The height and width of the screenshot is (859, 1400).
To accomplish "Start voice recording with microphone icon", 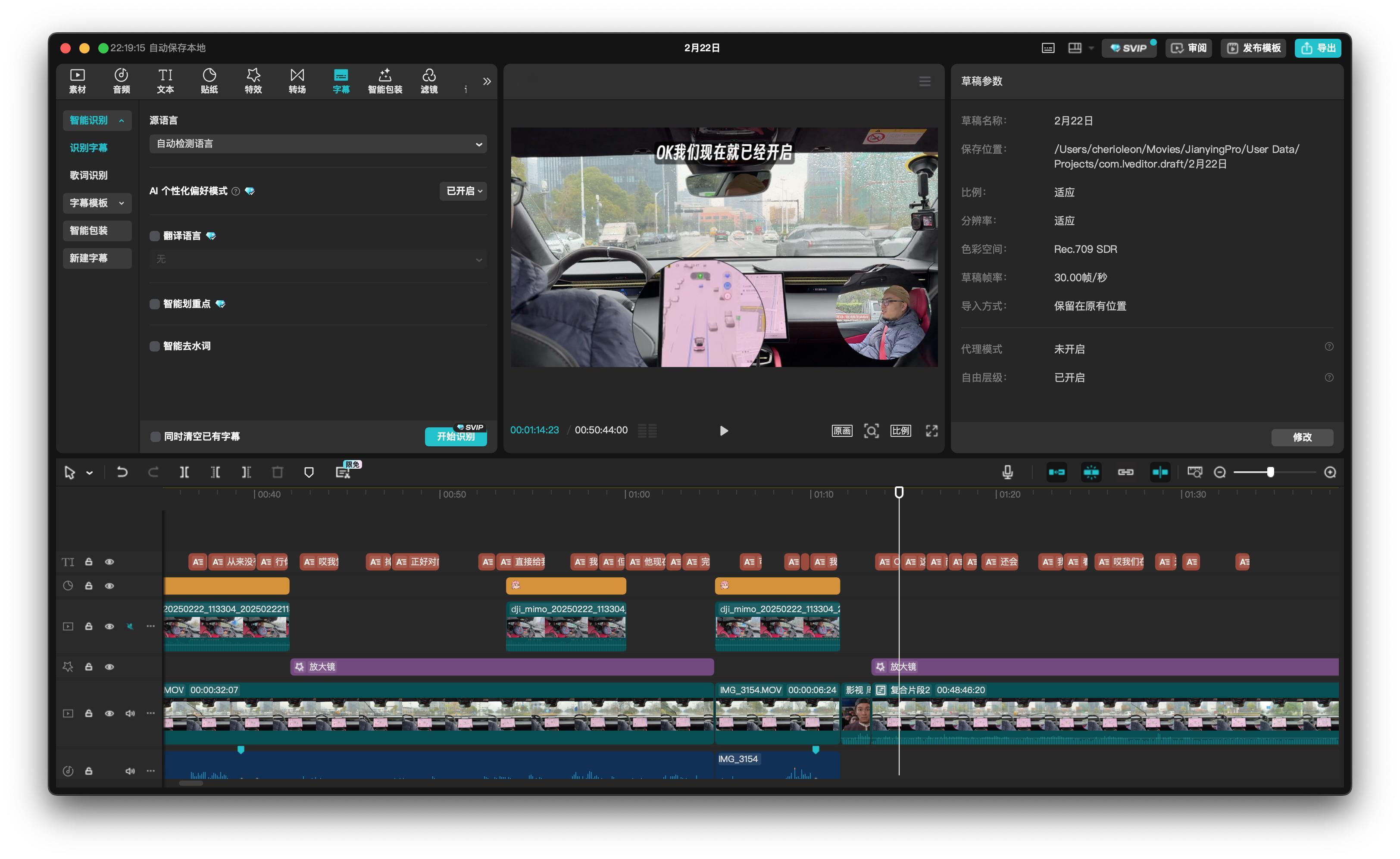I will 1007,472.
